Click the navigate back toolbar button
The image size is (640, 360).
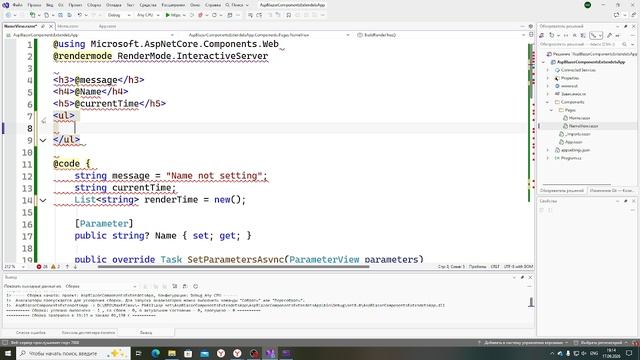pyautogui.click(x=8, y=15)
